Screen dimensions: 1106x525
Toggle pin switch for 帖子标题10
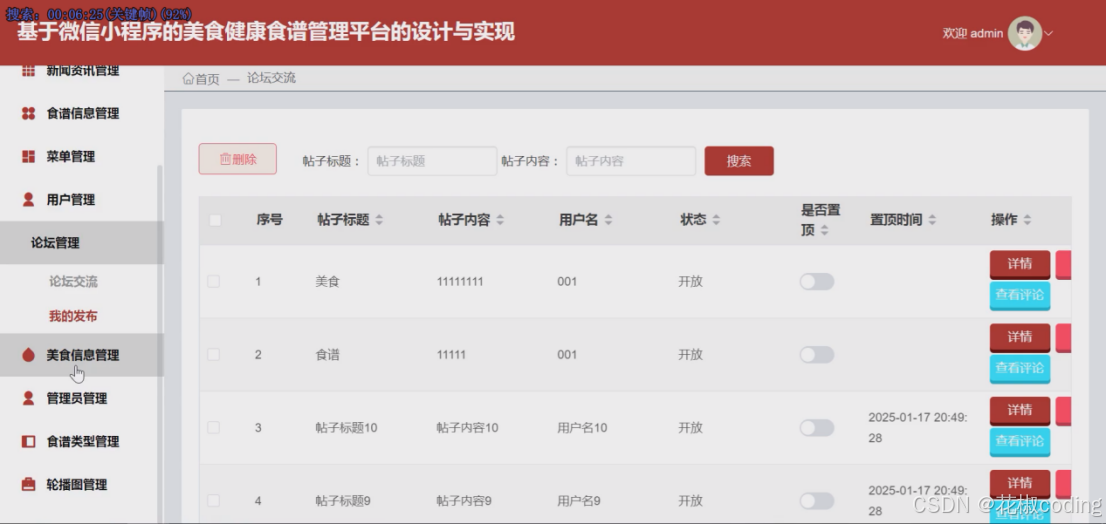tap(817, 428)
